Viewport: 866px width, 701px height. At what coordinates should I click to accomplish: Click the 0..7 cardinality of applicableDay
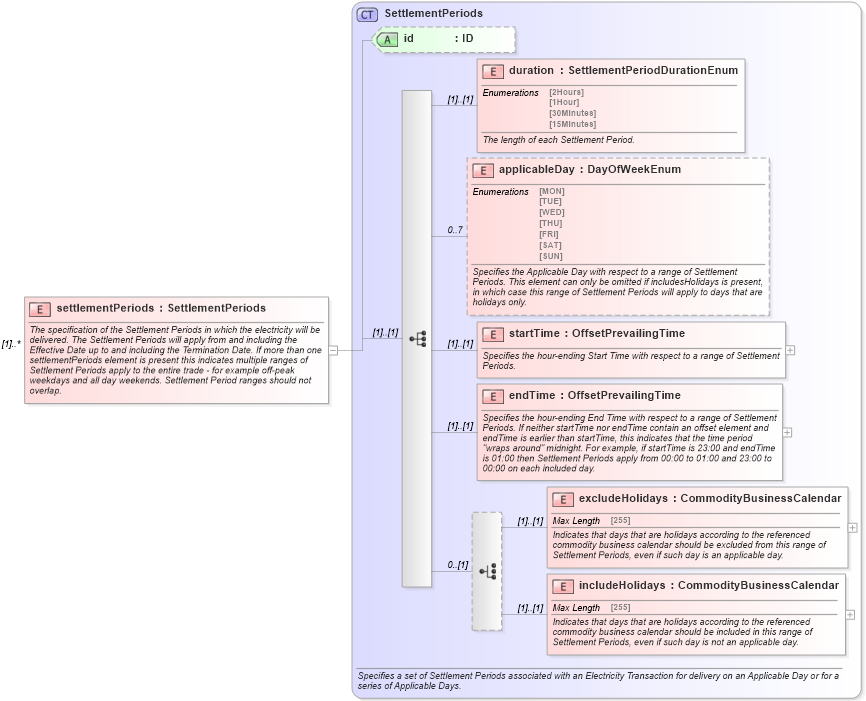(x=455, y=230)
